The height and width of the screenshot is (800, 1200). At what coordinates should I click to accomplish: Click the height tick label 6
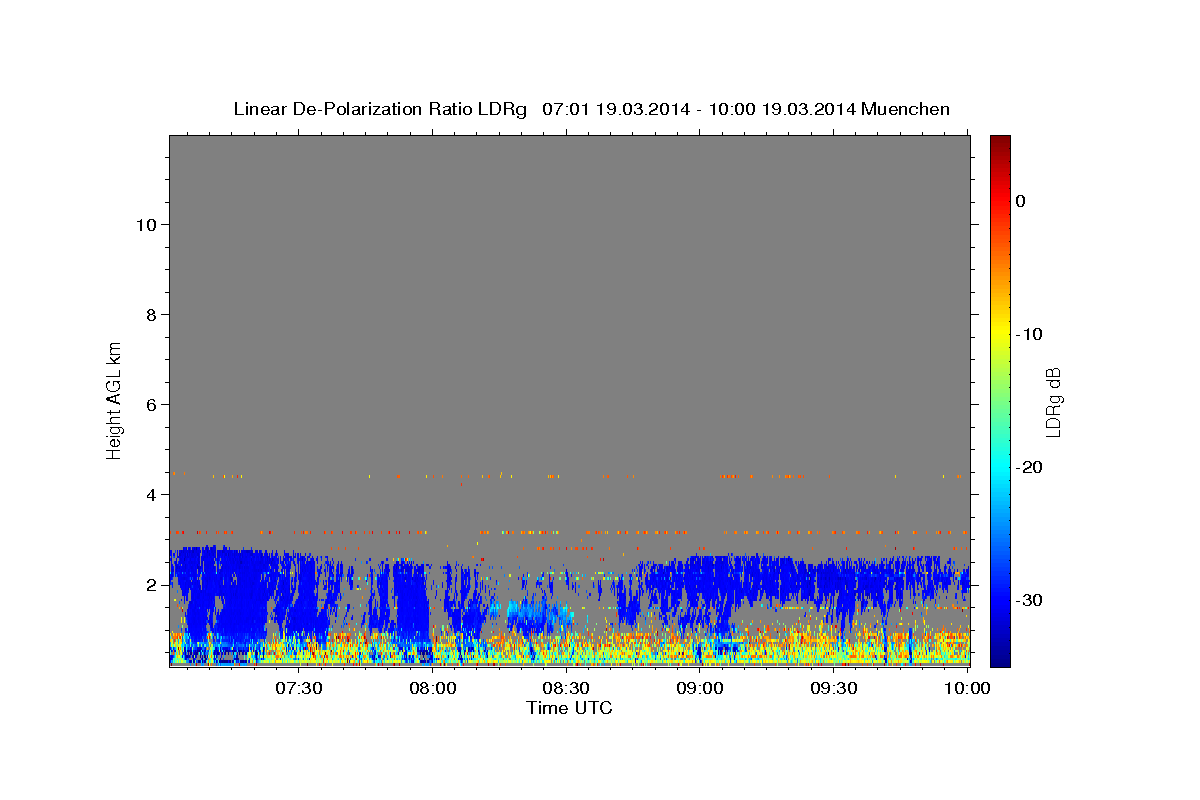coord(151,405)
